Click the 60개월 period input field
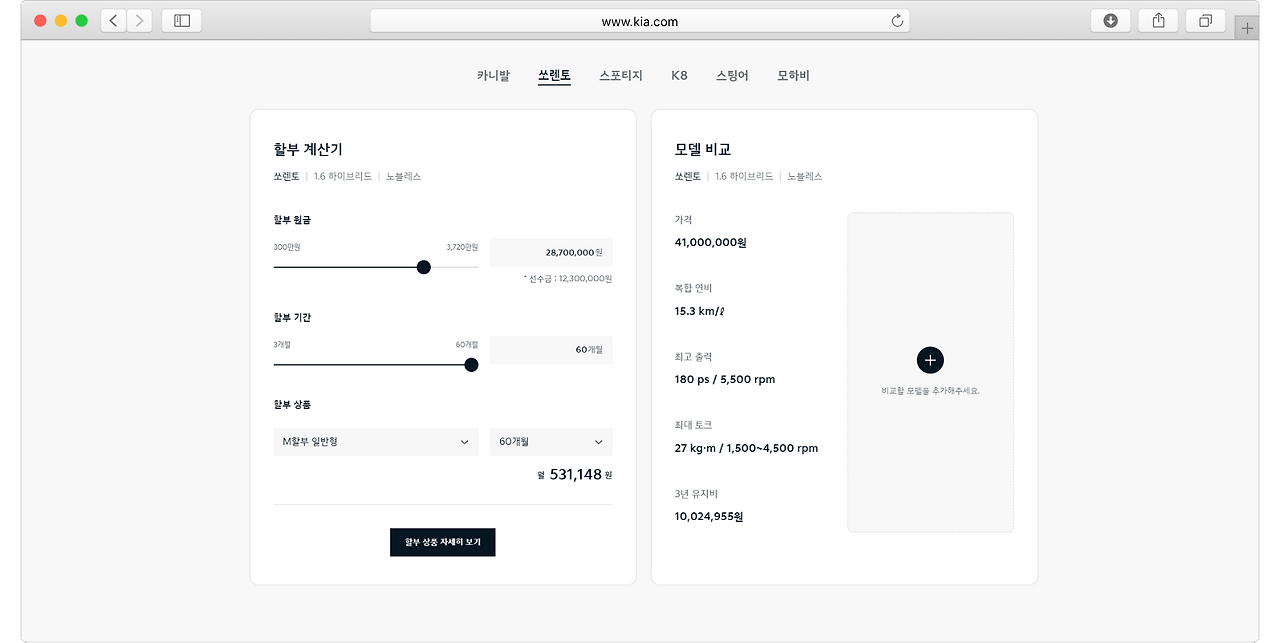 [x=551, y=350]
